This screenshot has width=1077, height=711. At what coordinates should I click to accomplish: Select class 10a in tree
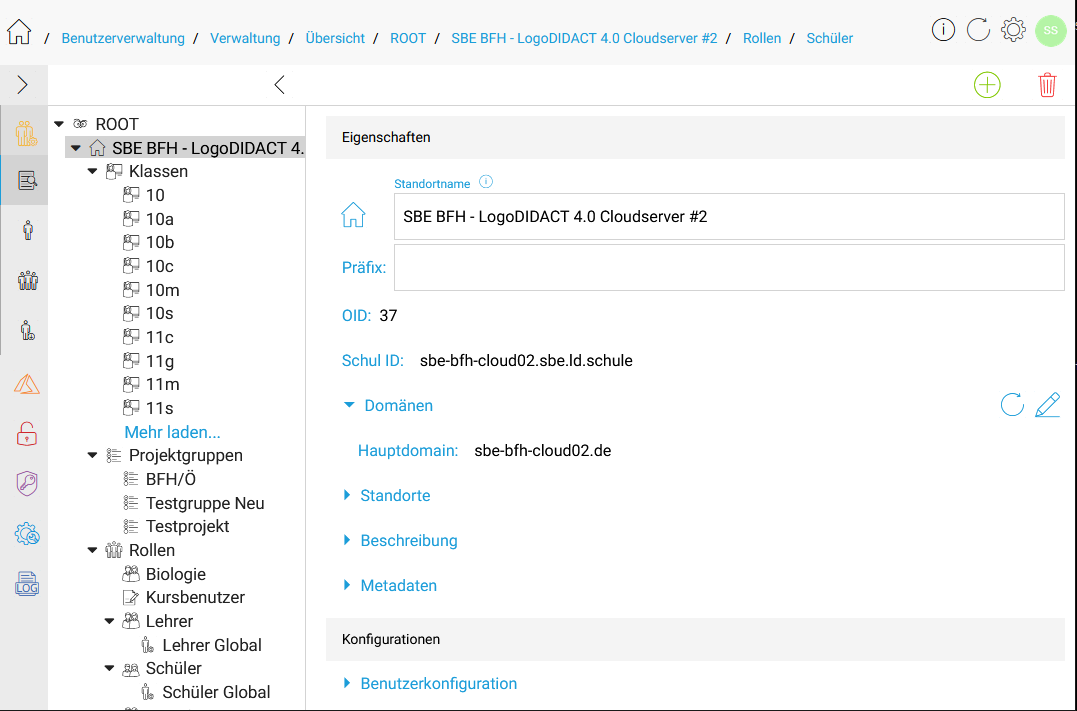coord(159,219)
